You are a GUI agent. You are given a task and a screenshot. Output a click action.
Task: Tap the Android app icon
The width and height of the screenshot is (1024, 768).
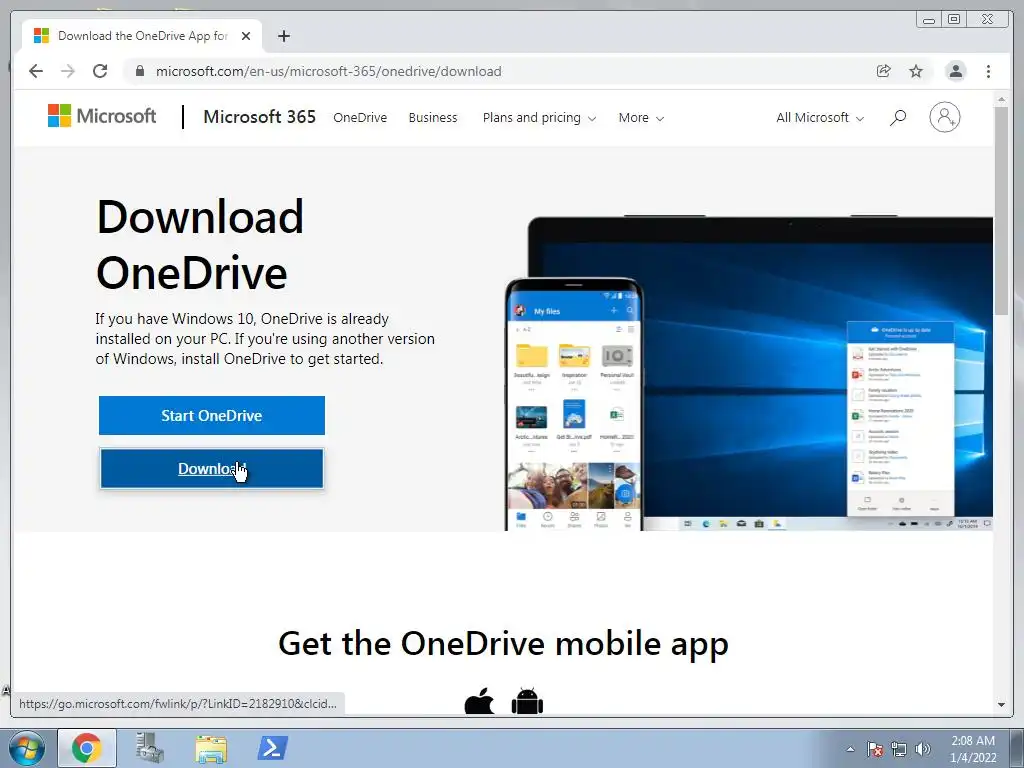pos(528,702)
